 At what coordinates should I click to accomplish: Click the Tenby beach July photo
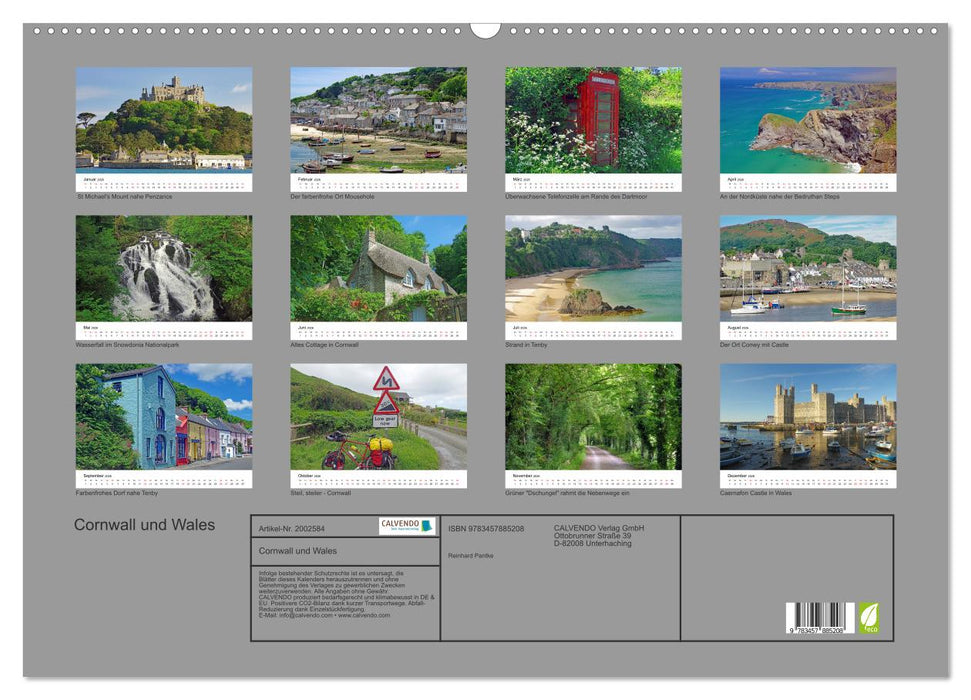[592, 270]
